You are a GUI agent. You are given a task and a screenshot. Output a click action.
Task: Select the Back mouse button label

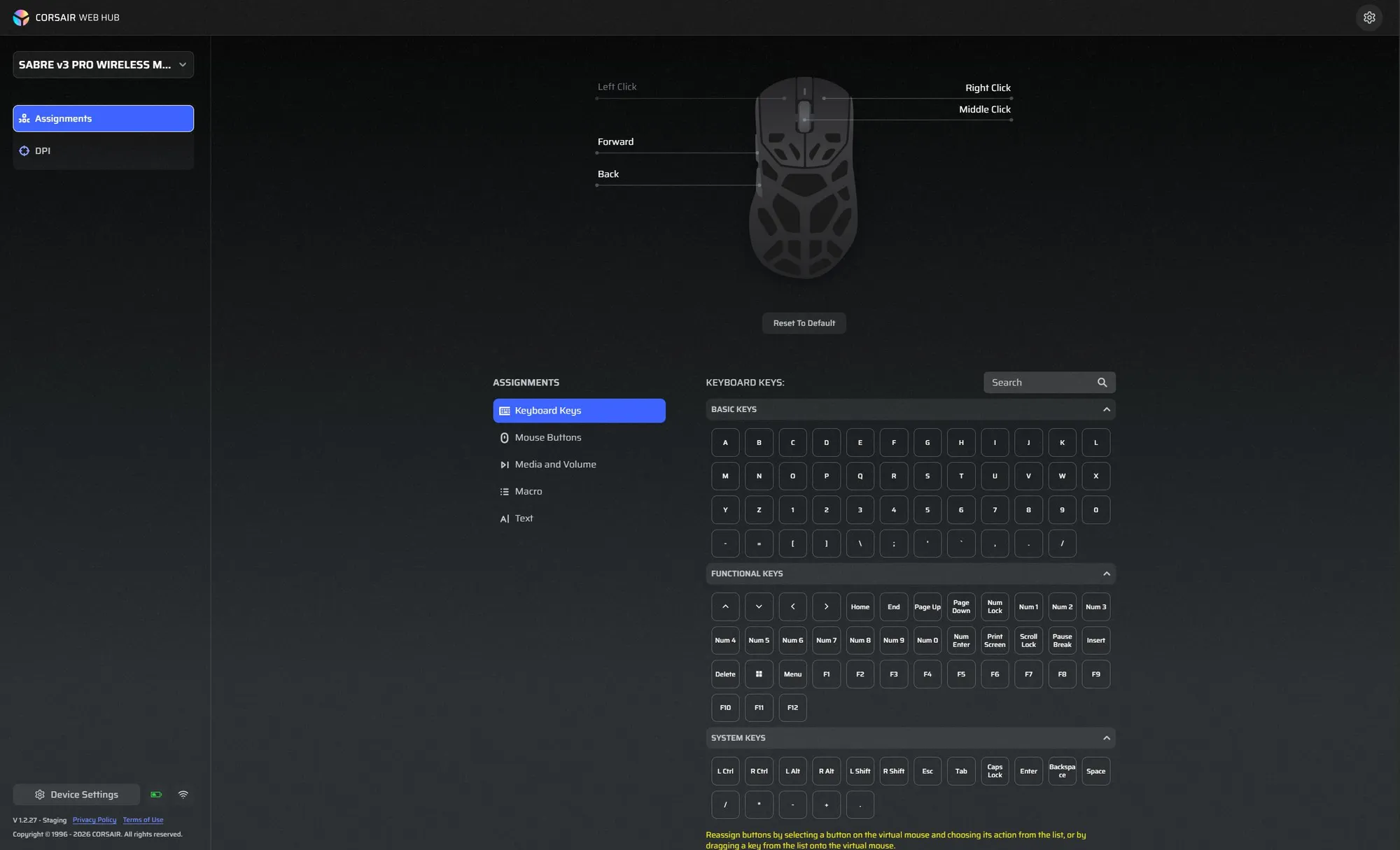[x=608, y=174]
